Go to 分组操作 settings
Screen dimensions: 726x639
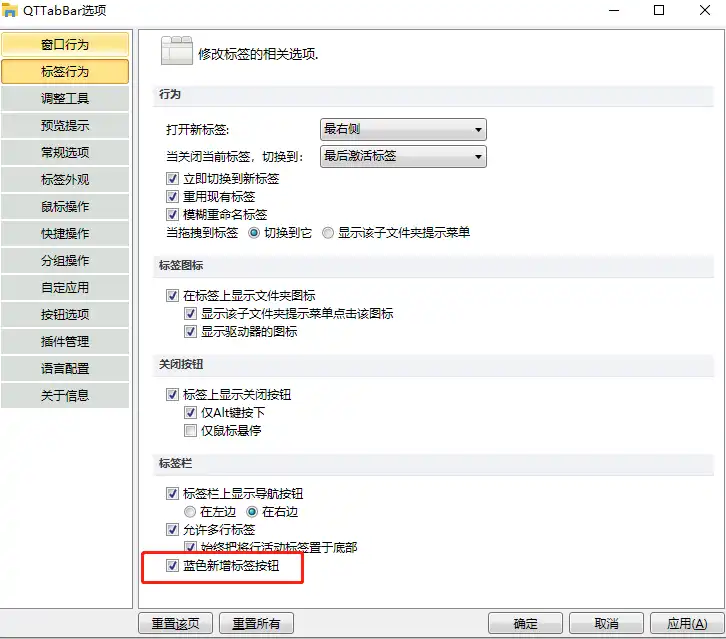click(x=65, y=260)
